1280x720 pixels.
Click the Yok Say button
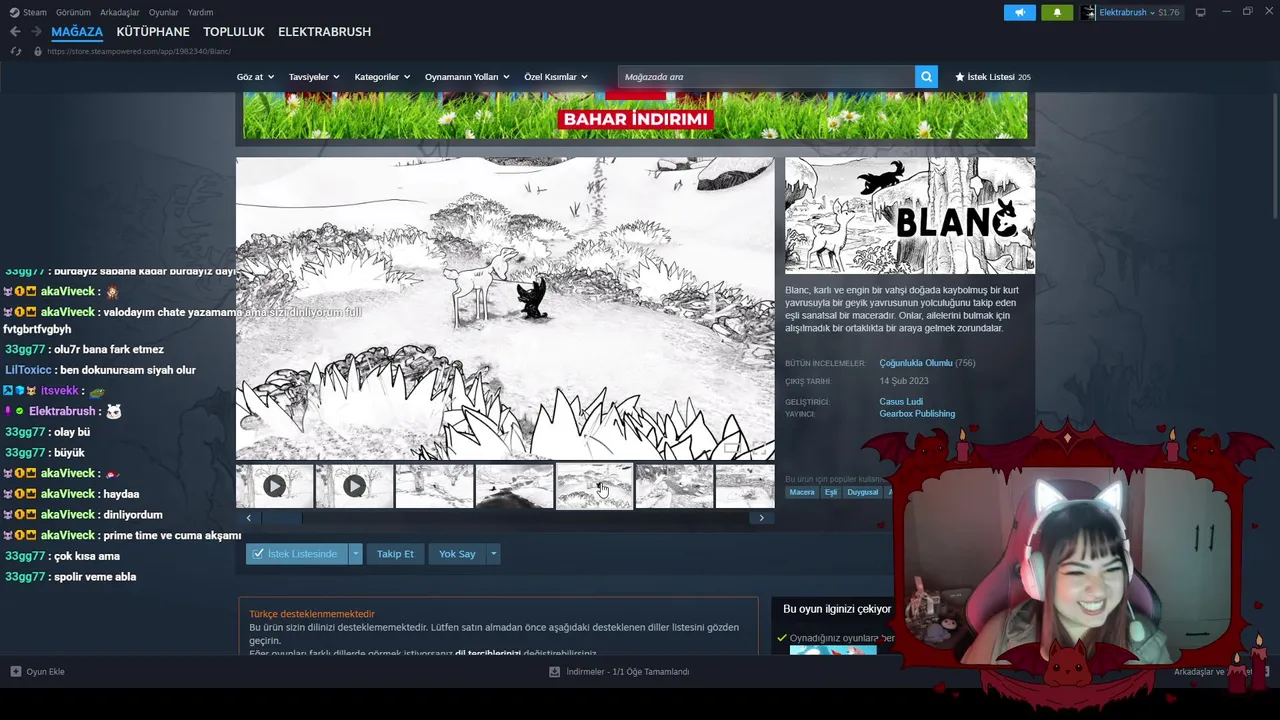click(457, 554)
